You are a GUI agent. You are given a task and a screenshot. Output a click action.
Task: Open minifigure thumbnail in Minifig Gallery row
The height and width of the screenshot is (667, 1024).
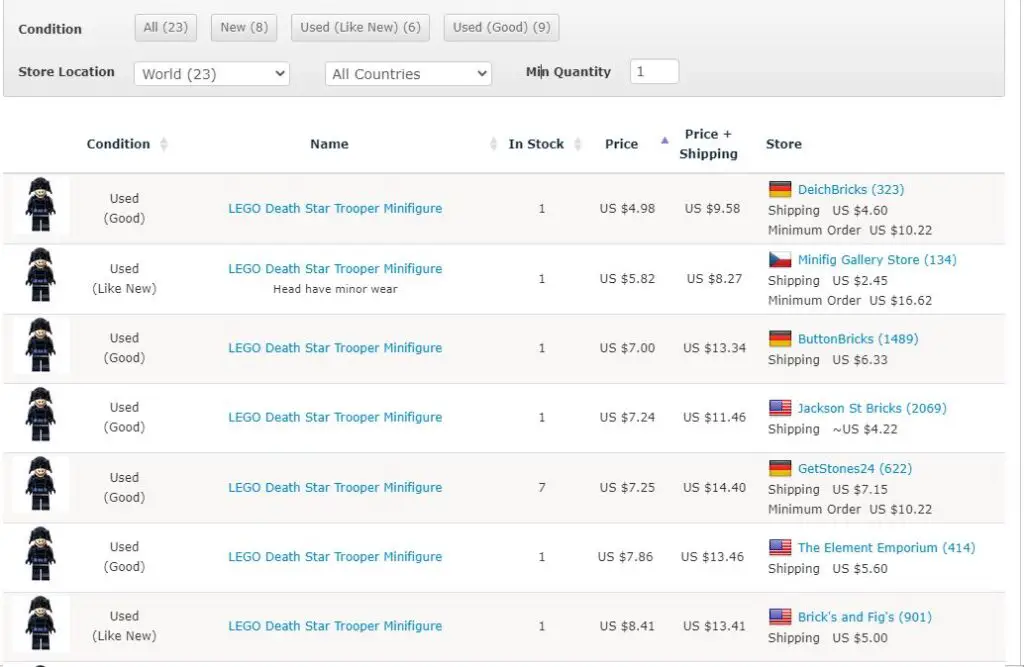(x=40, y=274)
